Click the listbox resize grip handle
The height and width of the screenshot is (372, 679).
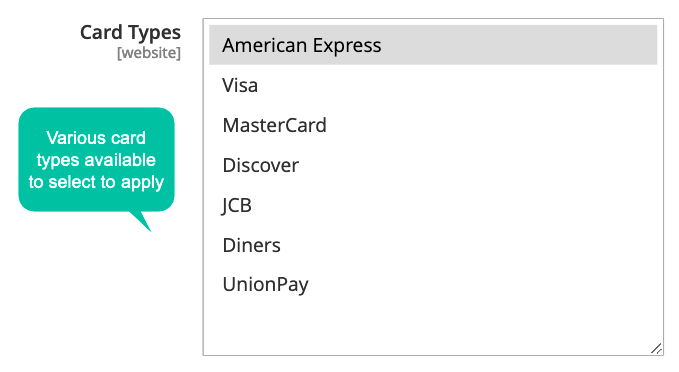tap(656, 349)
